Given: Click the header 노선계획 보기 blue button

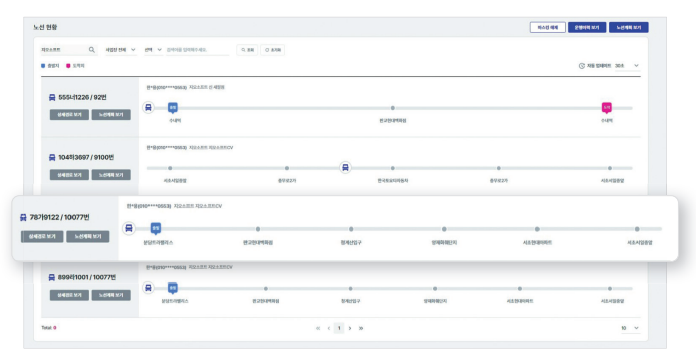Looking at the screenshot, I should (629, 28).
